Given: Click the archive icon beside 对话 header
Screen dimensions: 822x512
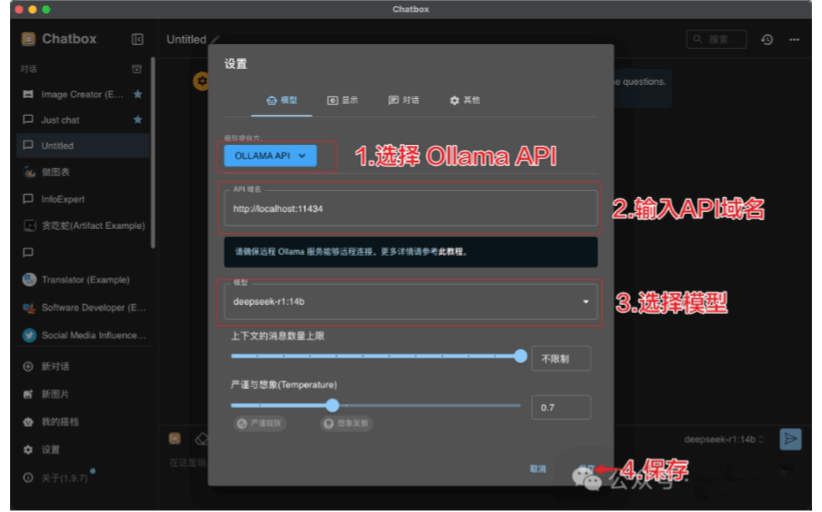Looking at the screenshot, I should coord(137,69).
